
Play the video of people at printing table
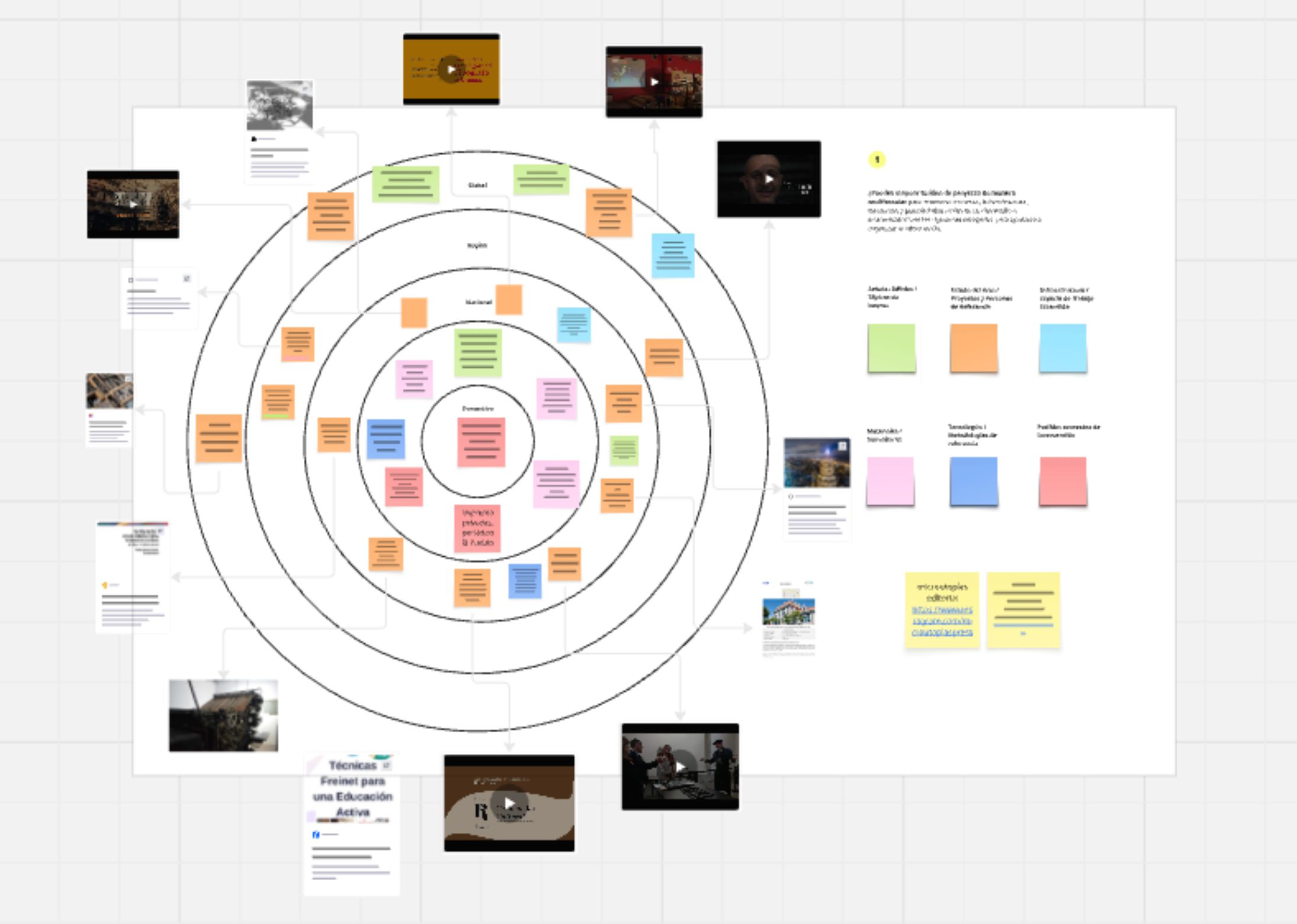(680, 766)
